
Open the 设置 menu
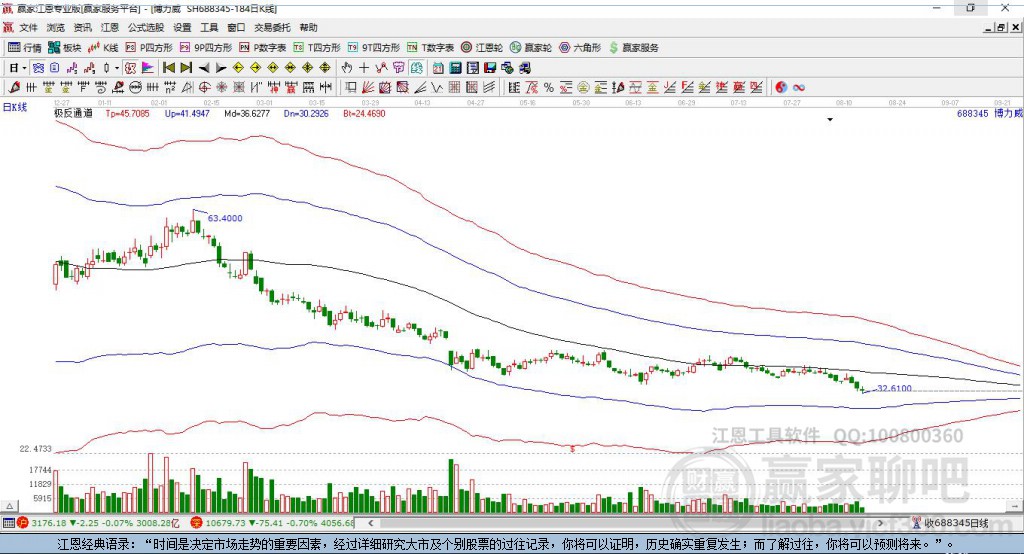point(182,27)
